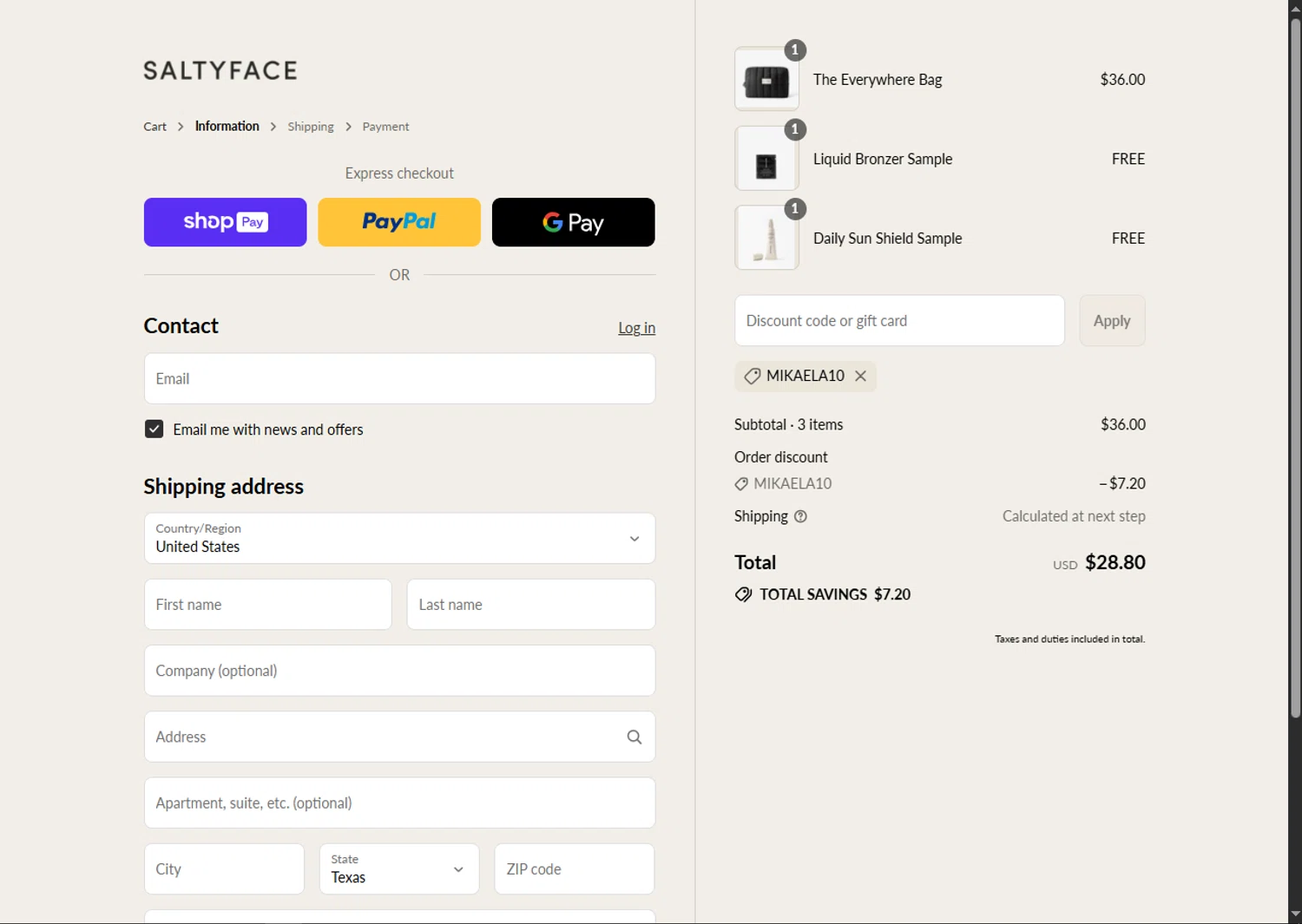Viewport: 1302px width, 924px height.
Task: Click the Daily Sun Shield Sample name
Action: pos(887,238)
